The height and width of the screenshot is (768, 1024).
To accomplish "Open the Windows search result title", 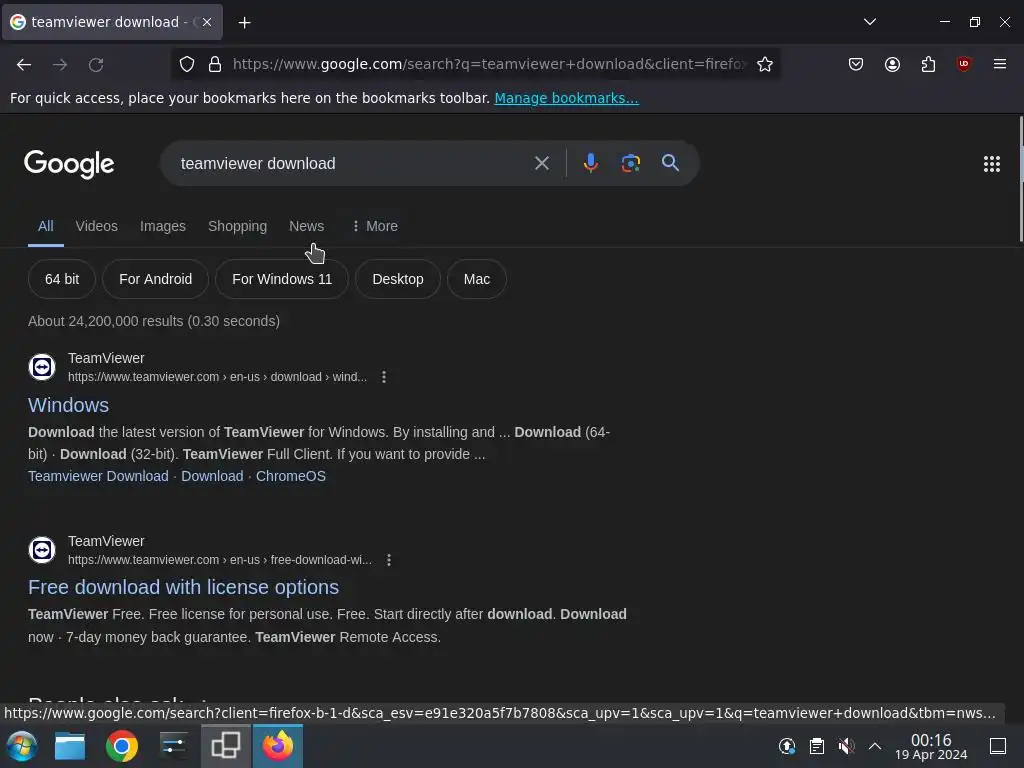I will pyautogui.click(x=69, y=405).
